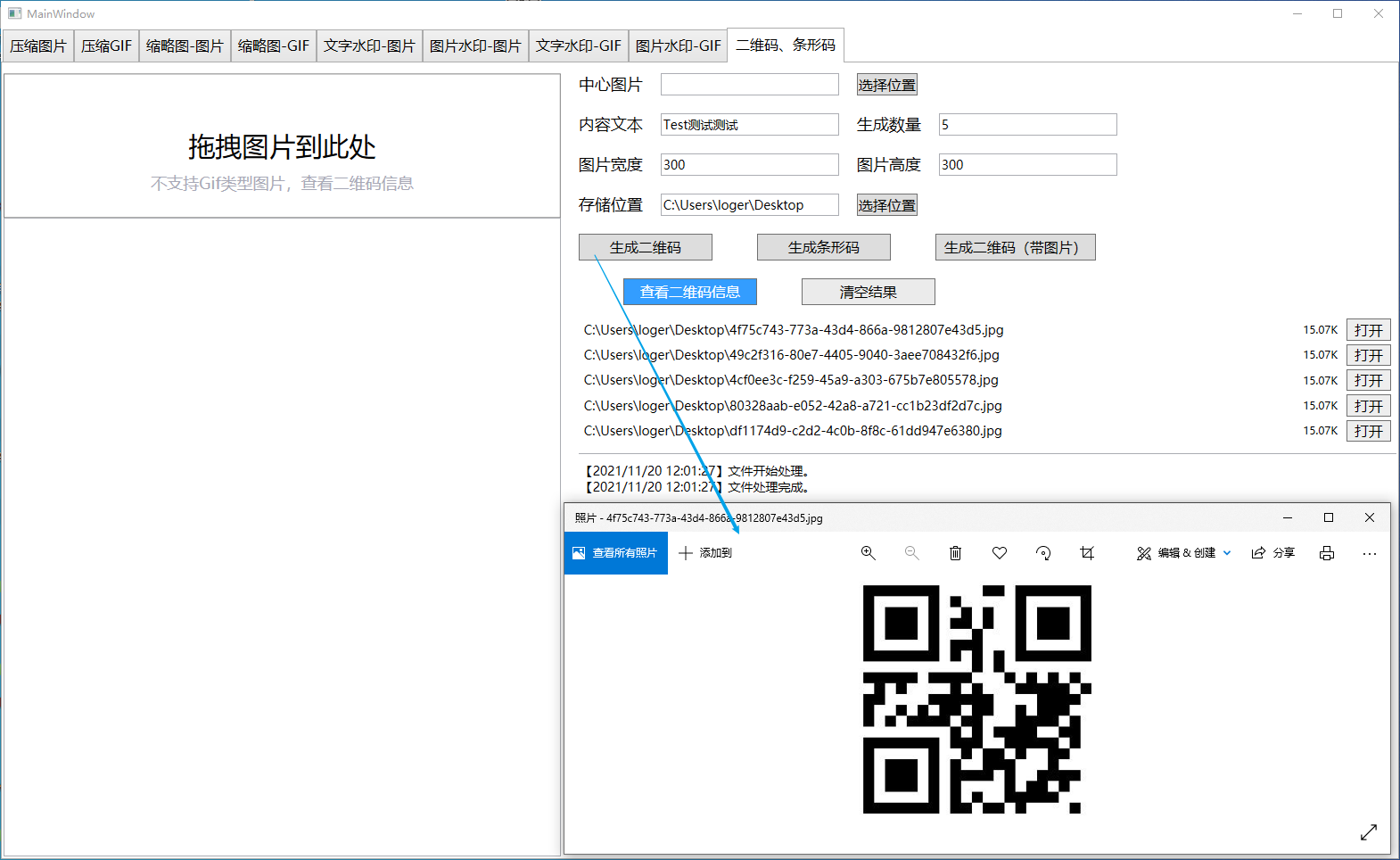Close the MainWindow application
This screenshot has height=860, width=1400.
coord(1379,13)
